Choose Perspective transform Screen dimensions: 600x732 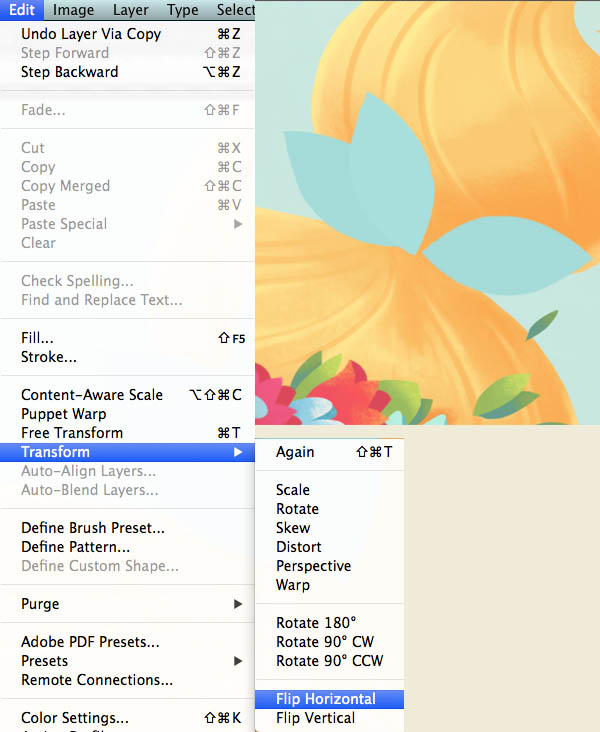[313, 566]
